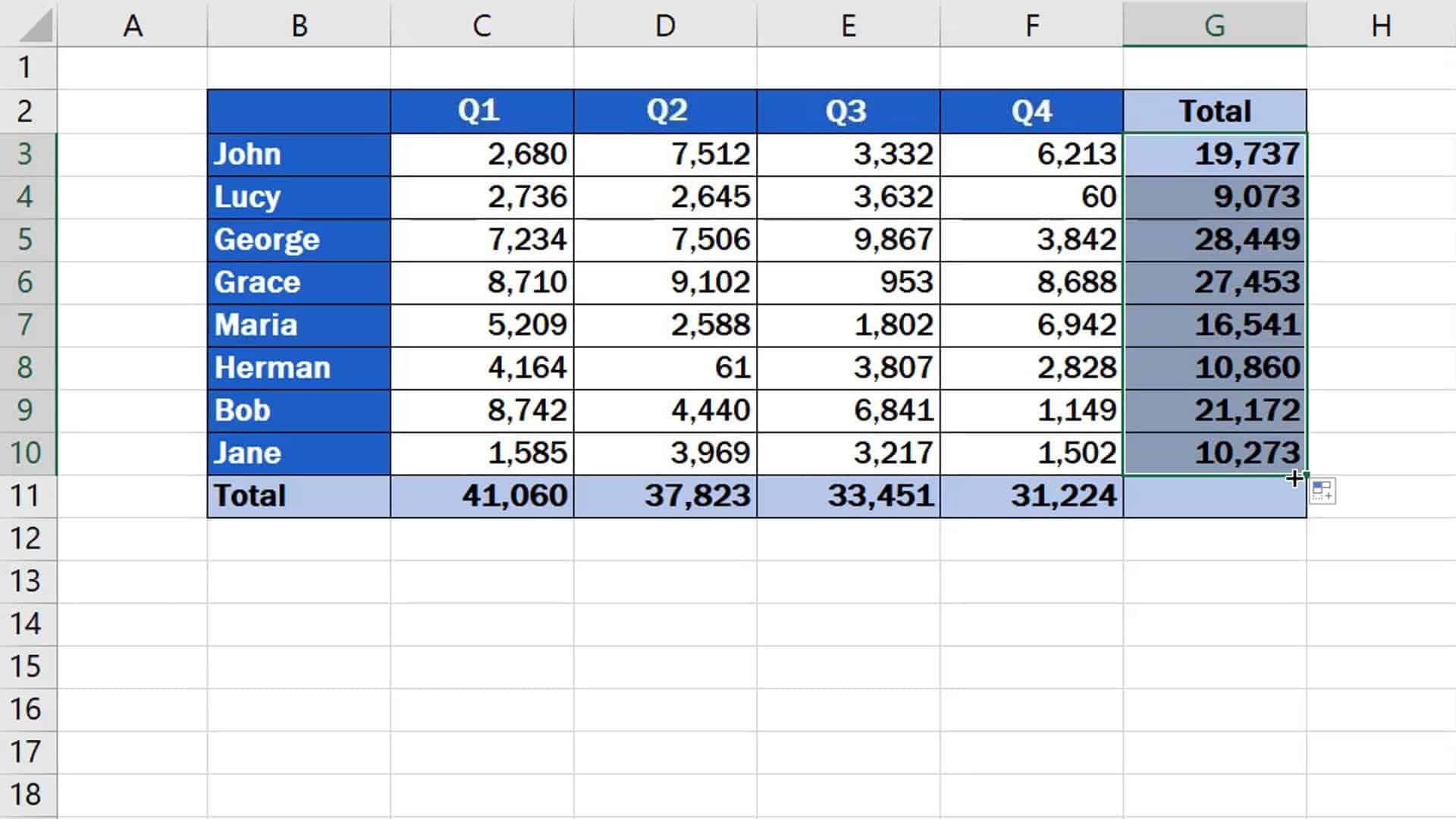
Task: Click Bob's name cell
Action: 298,409
